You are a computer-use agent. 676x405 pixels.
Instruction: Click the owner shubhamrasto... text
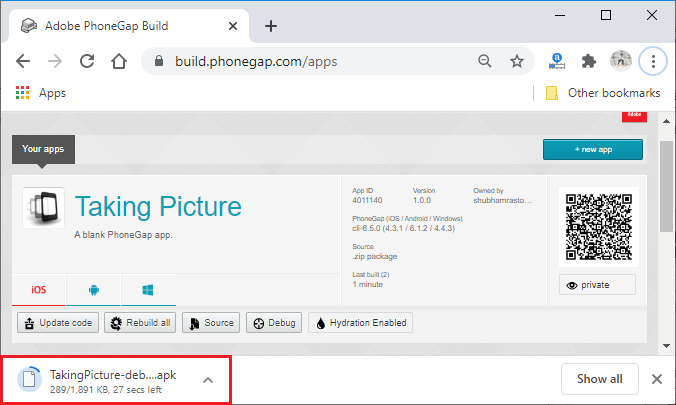pos(502,200)
